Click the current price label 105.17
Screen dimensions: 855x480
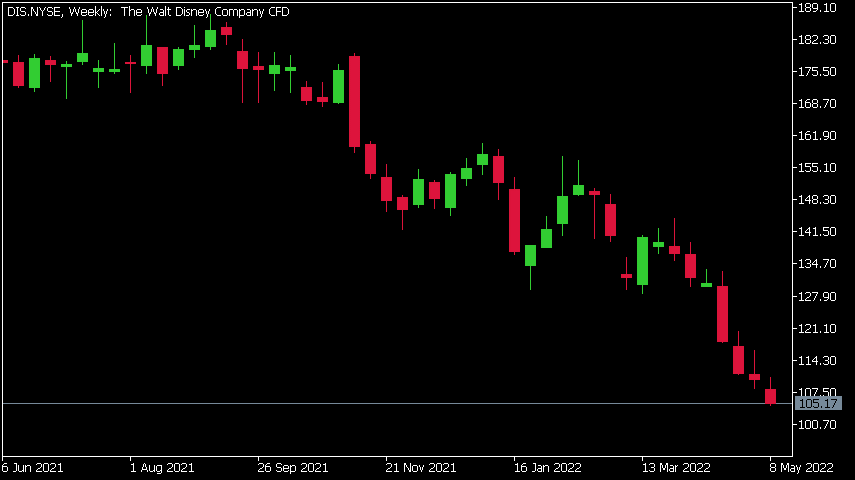click(818, 404)
